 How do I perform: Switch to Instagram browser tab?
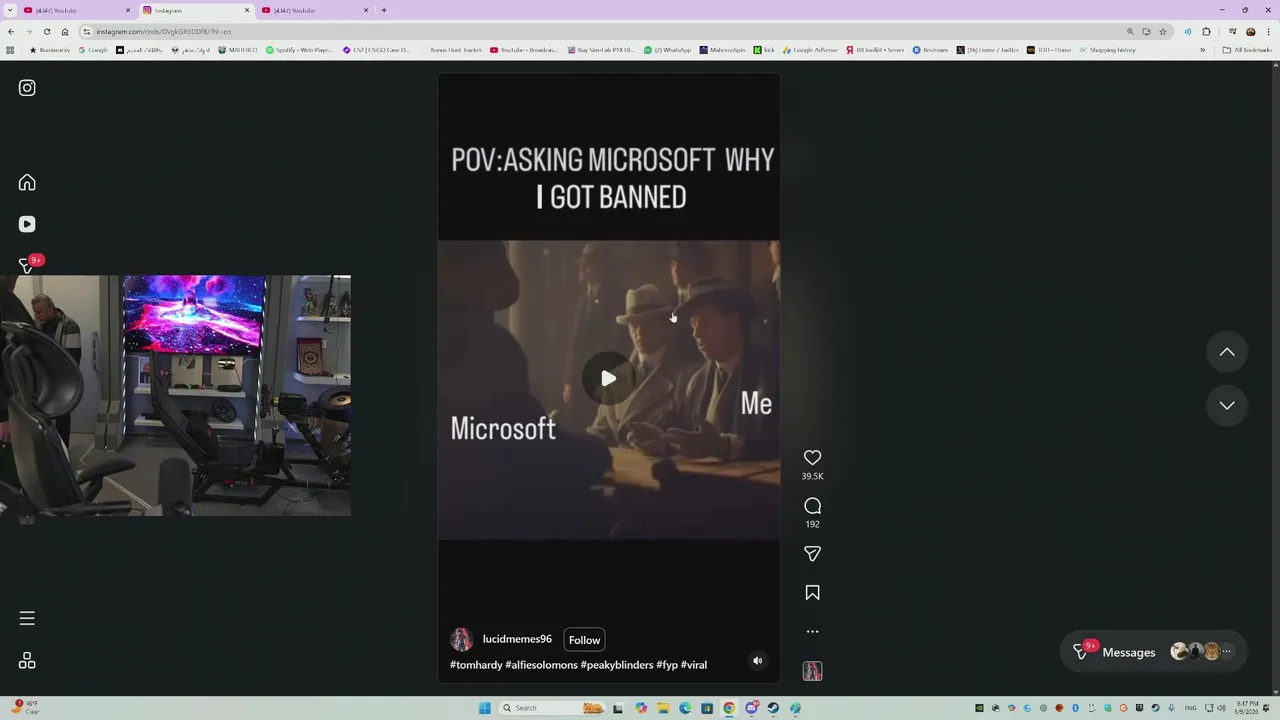pyautogui.click(x=195, y=10)
